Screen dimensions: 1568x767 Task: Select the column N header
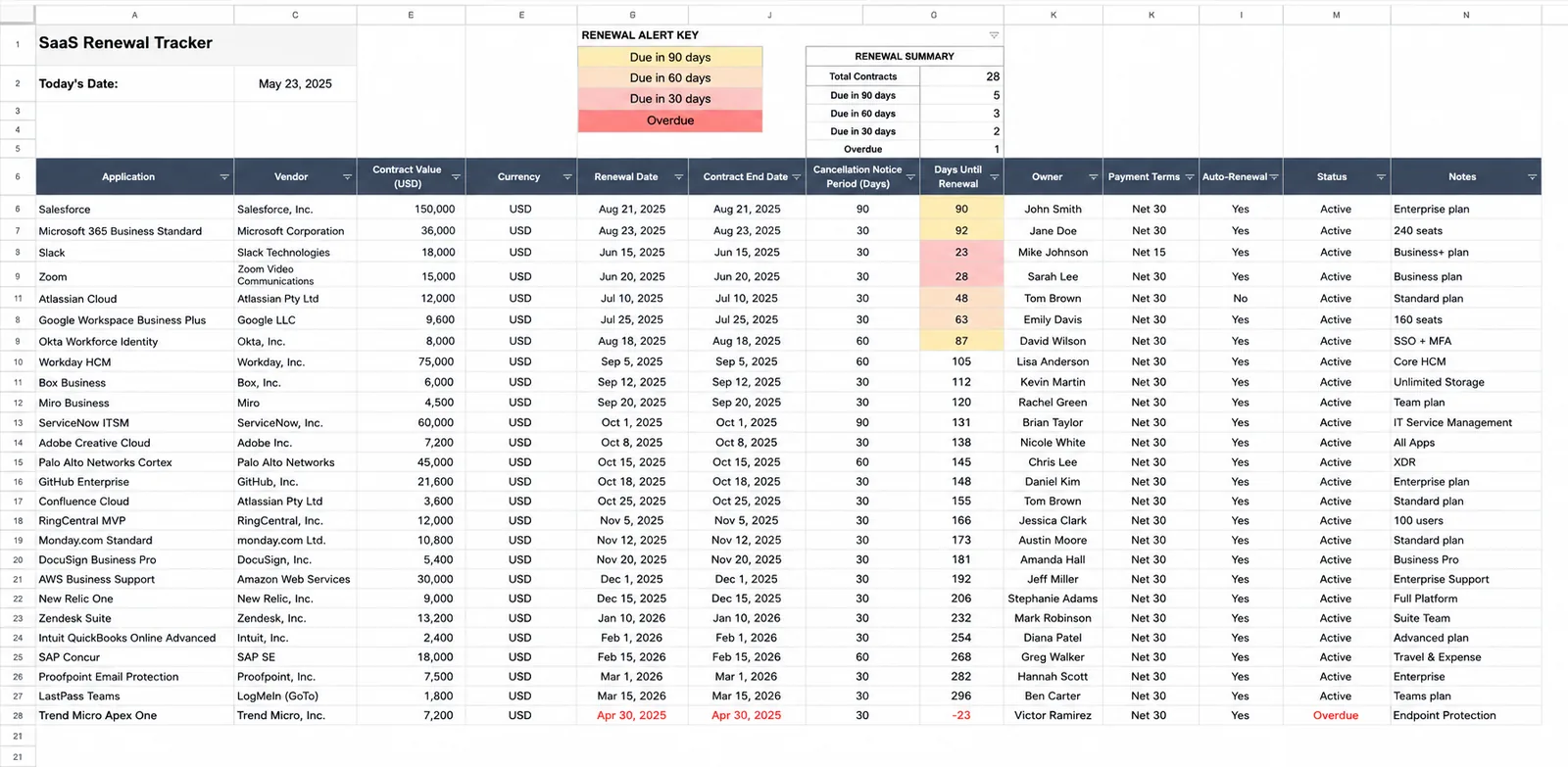(x=1466, y=15)
